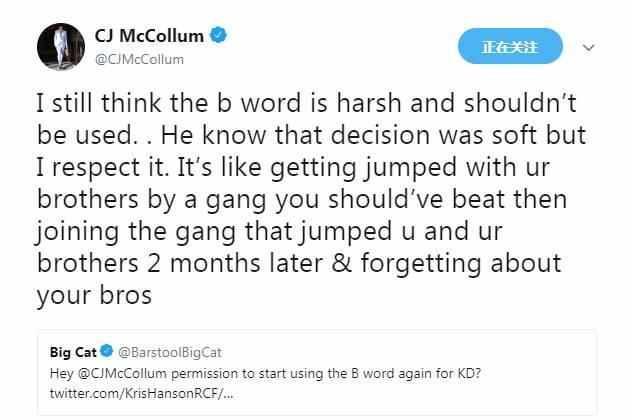Click "Hey" at start of quoted tweet
This screenshot has height=420, width=632.
(x=61, y=374)
